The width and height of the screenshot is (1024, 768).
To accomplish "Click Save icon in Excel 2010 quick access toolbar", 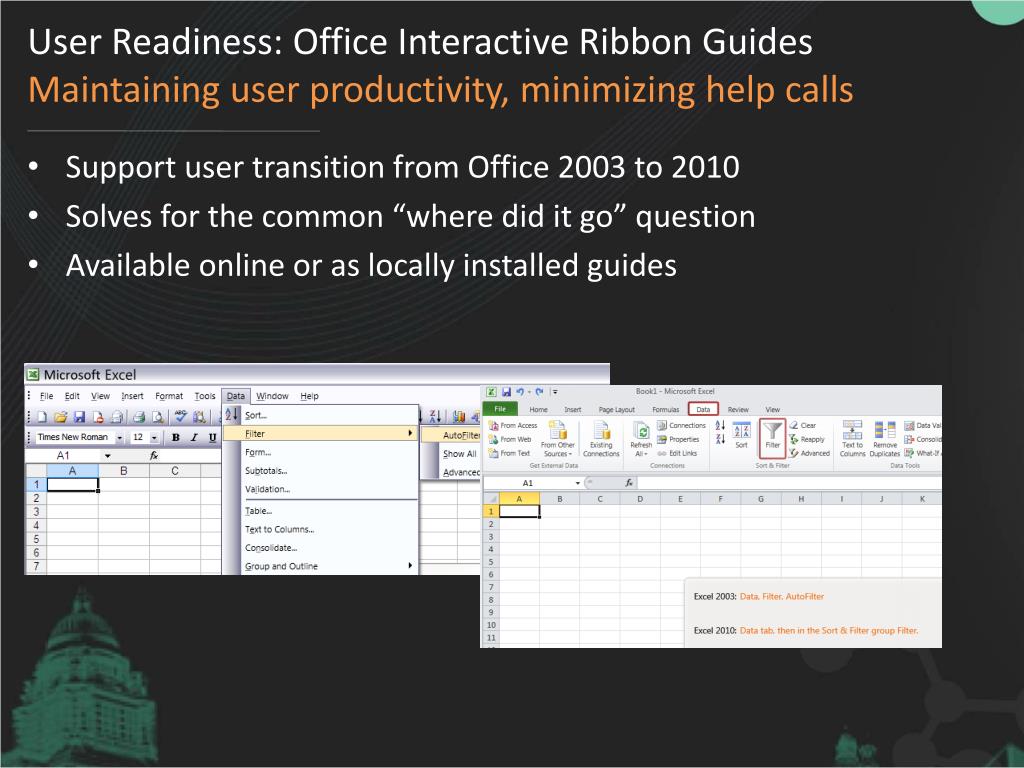I will [x=506, y=392].
